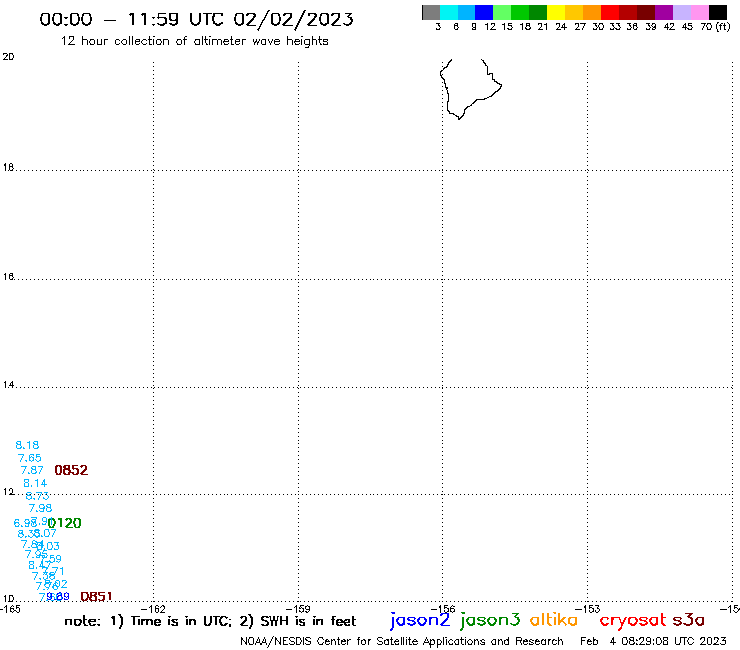Click the note 'Time is in UTC; SWH is in feet'
The height and width of the screenshot is (650, 740).
210,621
